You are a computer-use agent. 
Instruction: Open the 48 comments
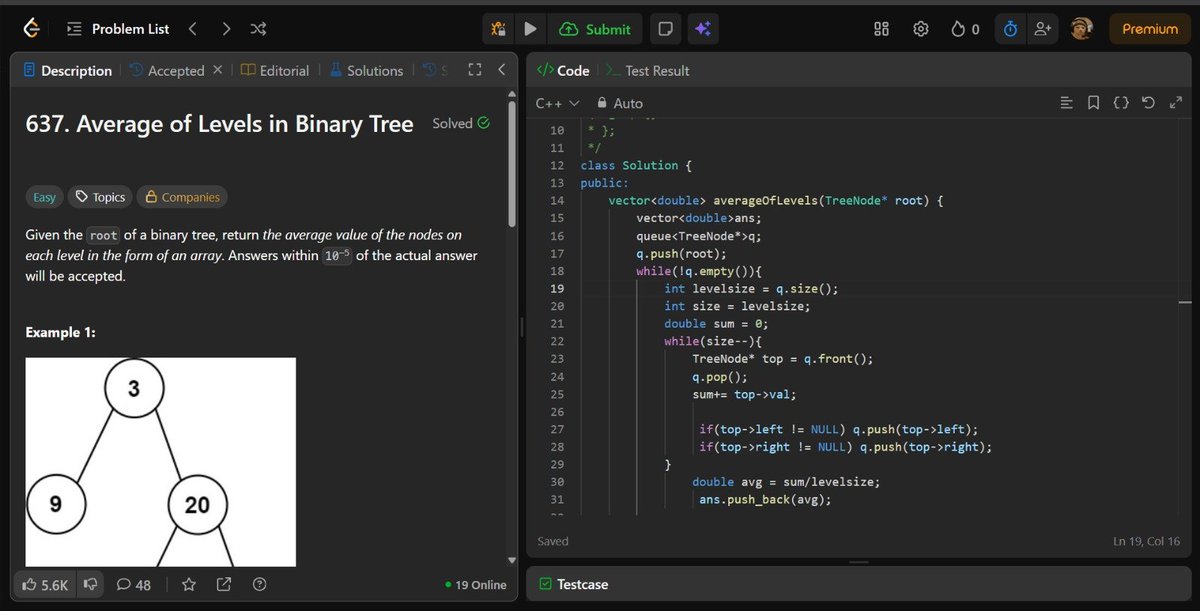[x=134, y=584]
